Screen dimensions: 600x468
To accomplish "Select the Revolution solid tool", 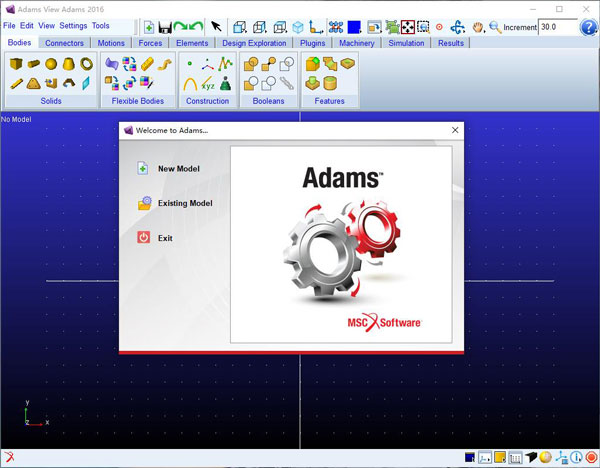I will pos(69,83).
